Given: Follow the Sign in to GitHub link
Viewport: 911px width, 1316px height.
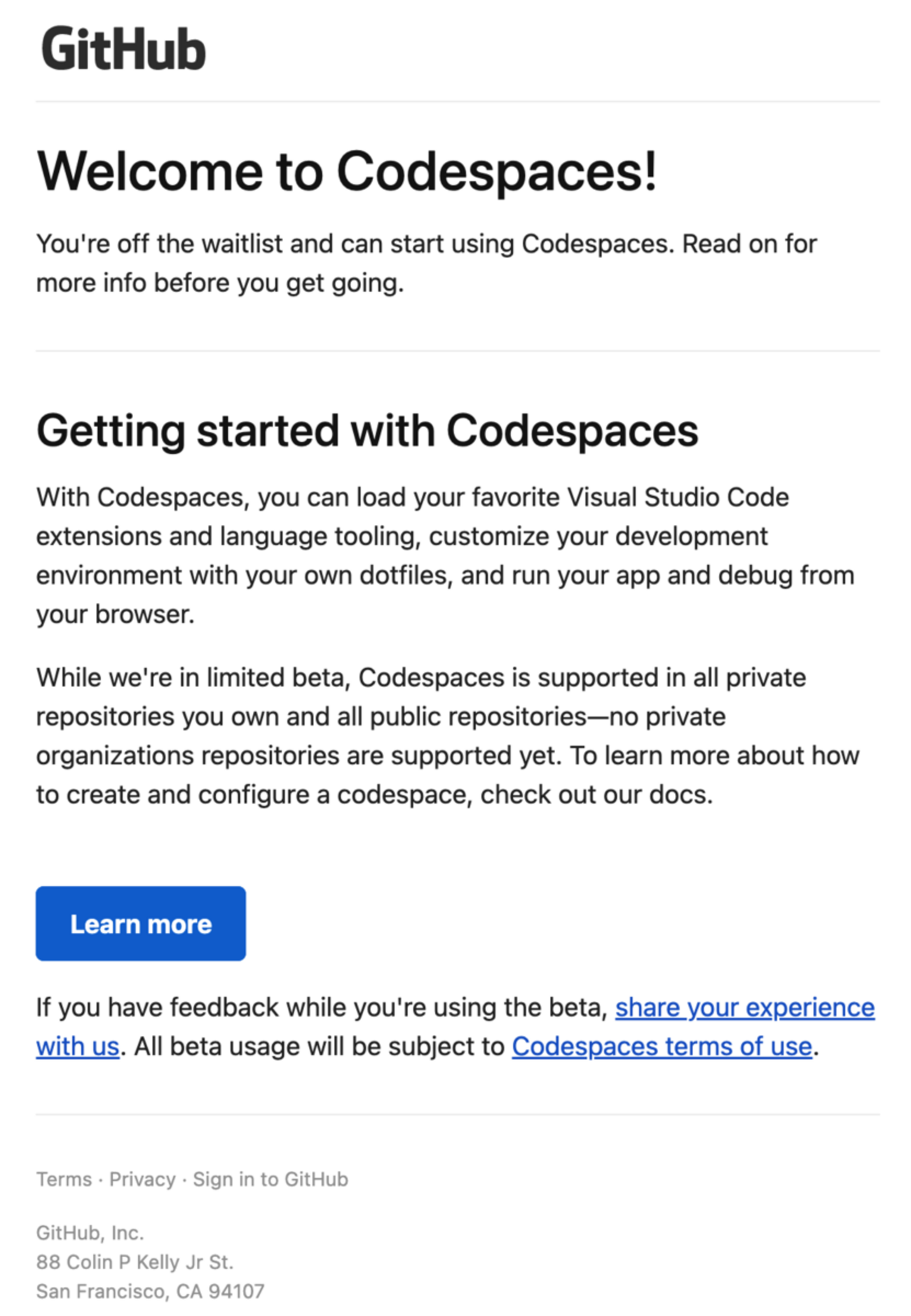Looking at the screenshot, I should 270,1179.
